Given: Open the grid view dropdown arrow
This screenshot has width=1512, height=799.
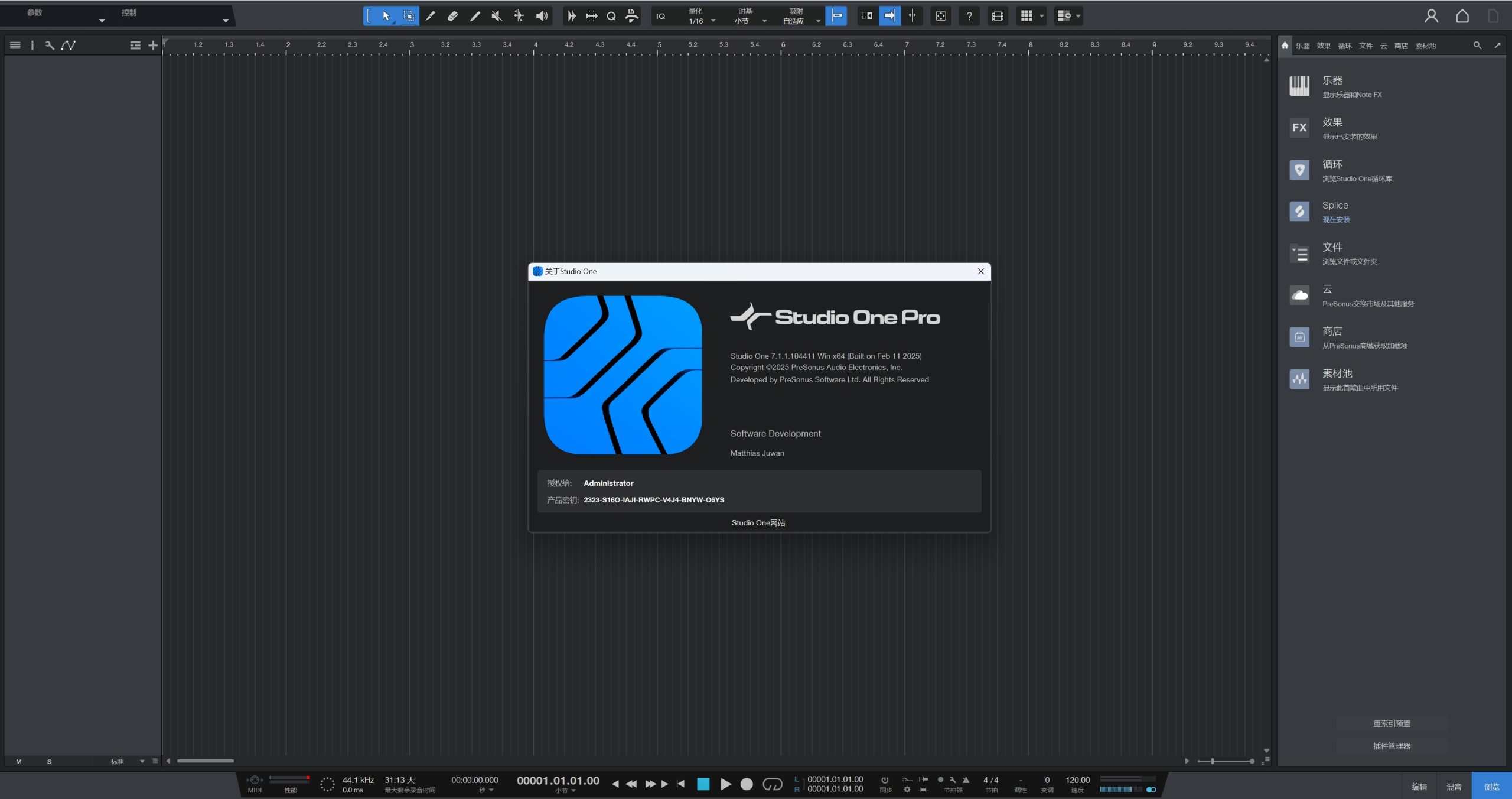Looking at the screenshot, I should tap(1041, 16).
